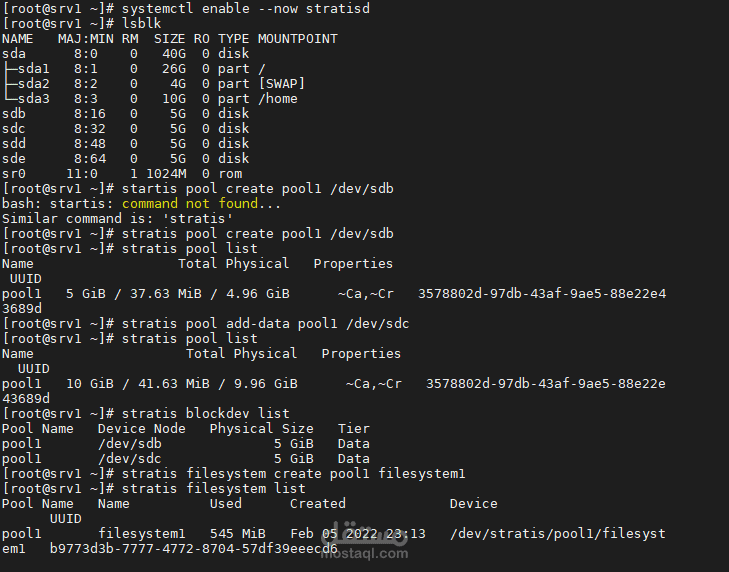The image size is (729, 572).
Task: Click the 'stratis blockdev list' command
Action: (205, 413)
